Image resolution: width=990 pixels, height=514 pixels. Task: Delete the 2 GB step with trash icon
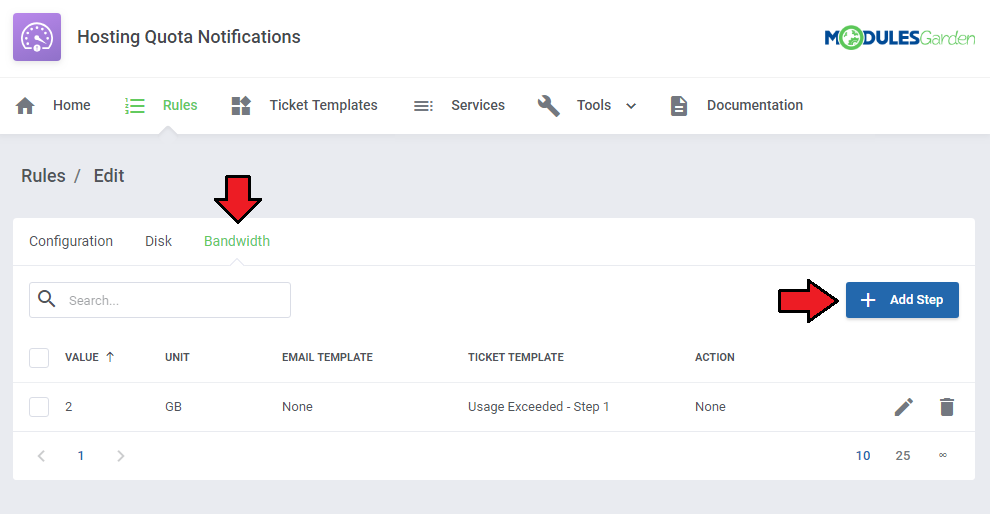click(946, 407)
